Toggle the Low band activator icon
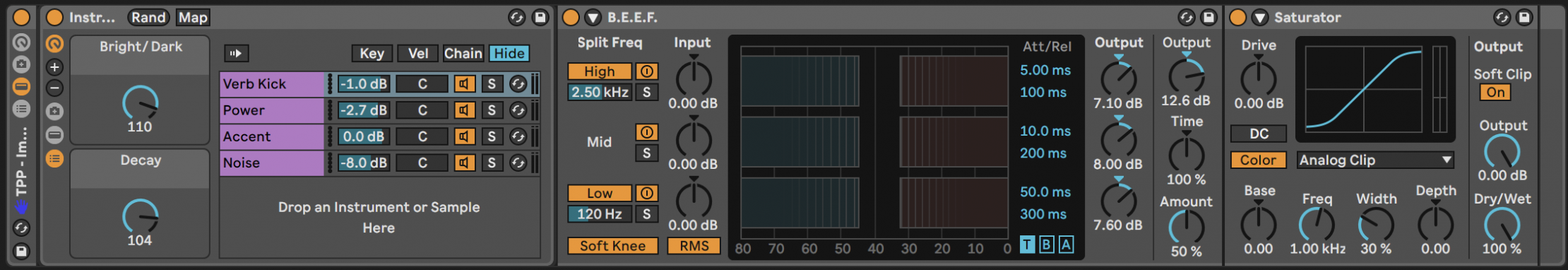 pos(646,193)
